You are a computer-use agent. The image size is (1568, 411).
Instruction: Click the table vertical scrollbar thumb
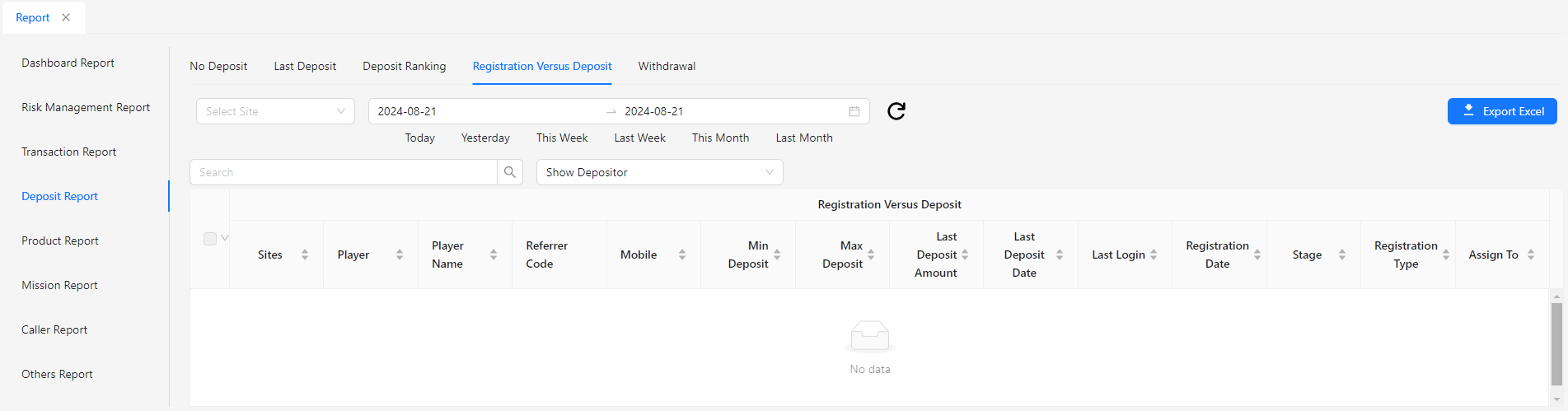(1556, 343)
